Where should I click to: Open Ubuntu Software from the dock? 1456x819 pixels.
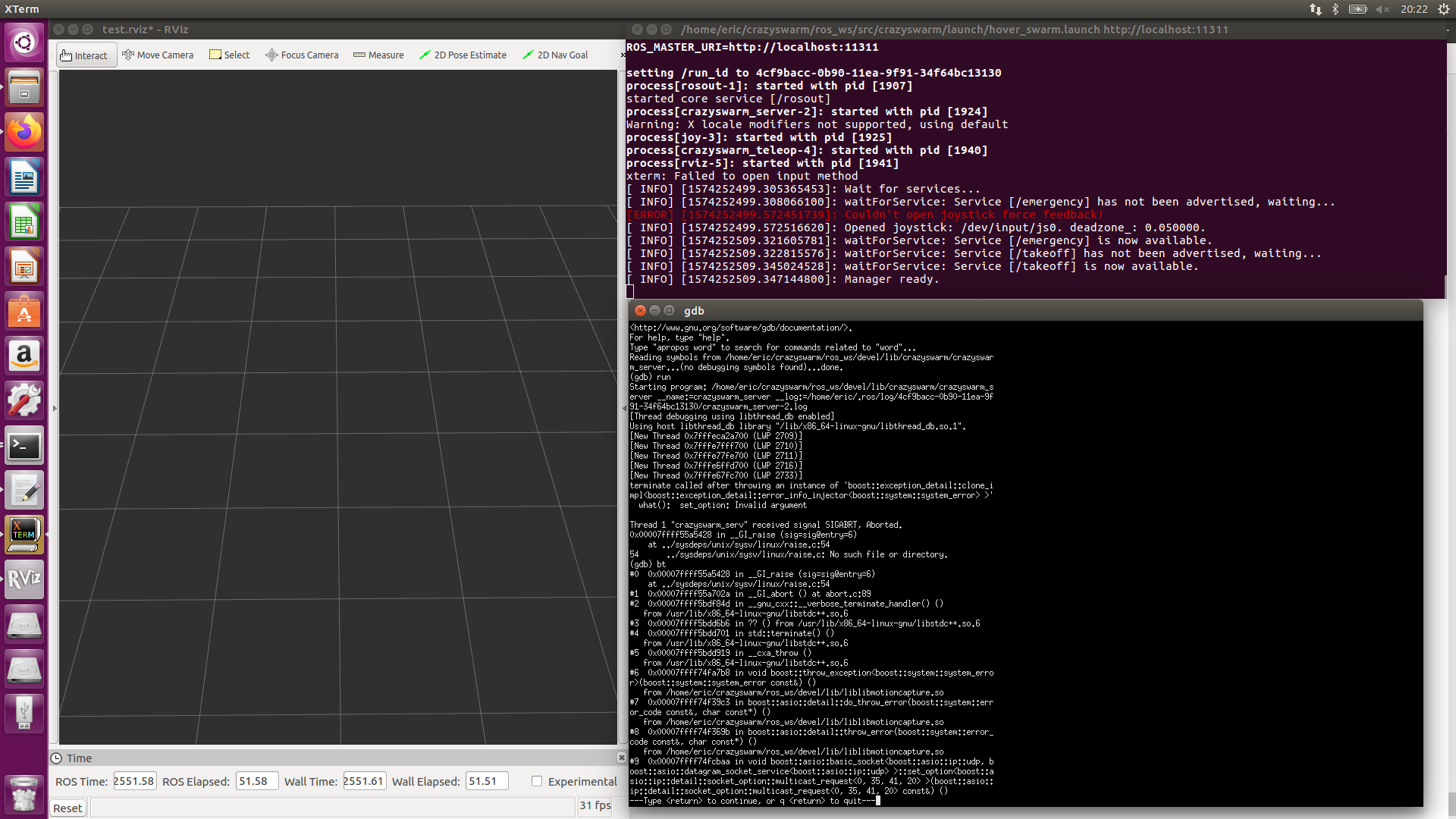(x=24, y=311)
